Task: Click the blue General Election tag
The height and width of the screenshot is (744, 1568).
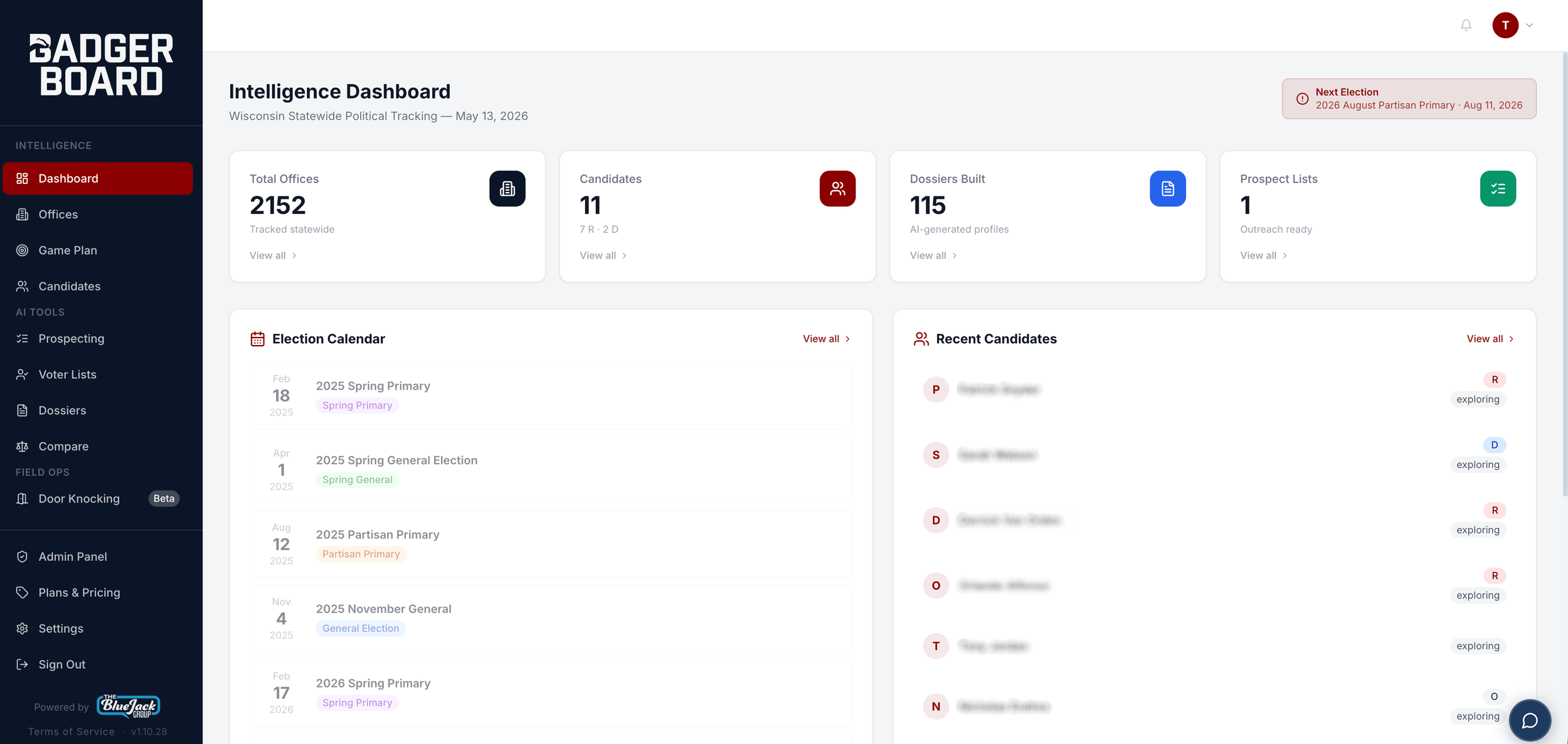Action: coord(361,629)
